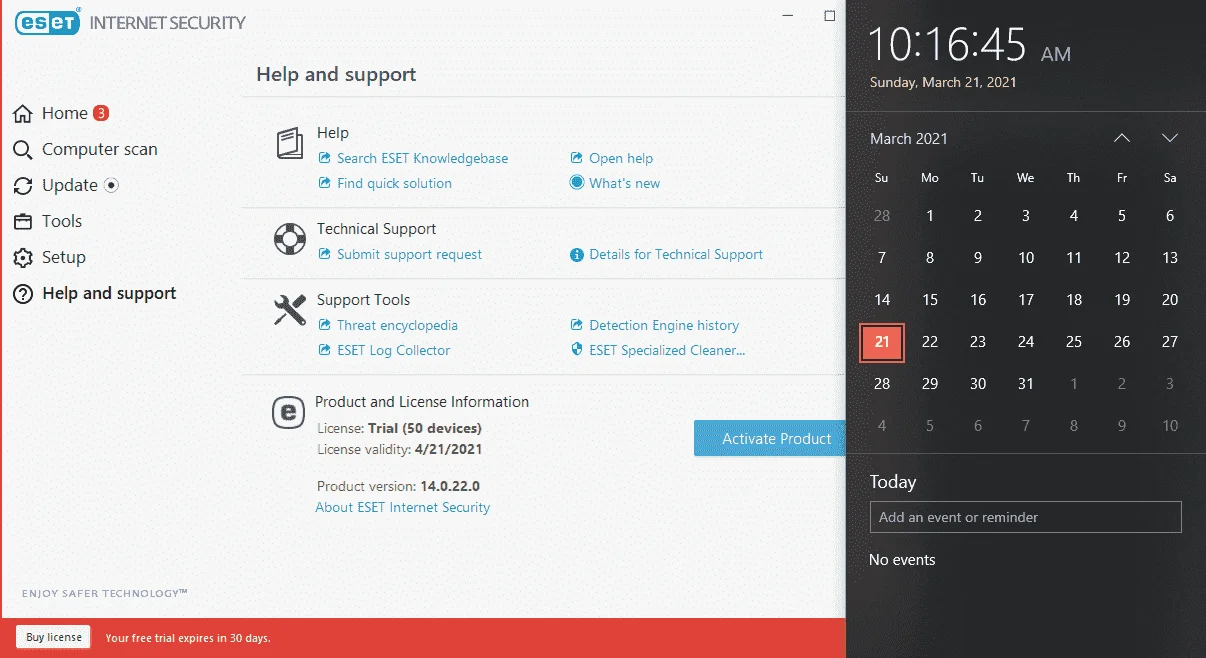Click the Home house icon
1206x658 pixels.
coord(23,114)
